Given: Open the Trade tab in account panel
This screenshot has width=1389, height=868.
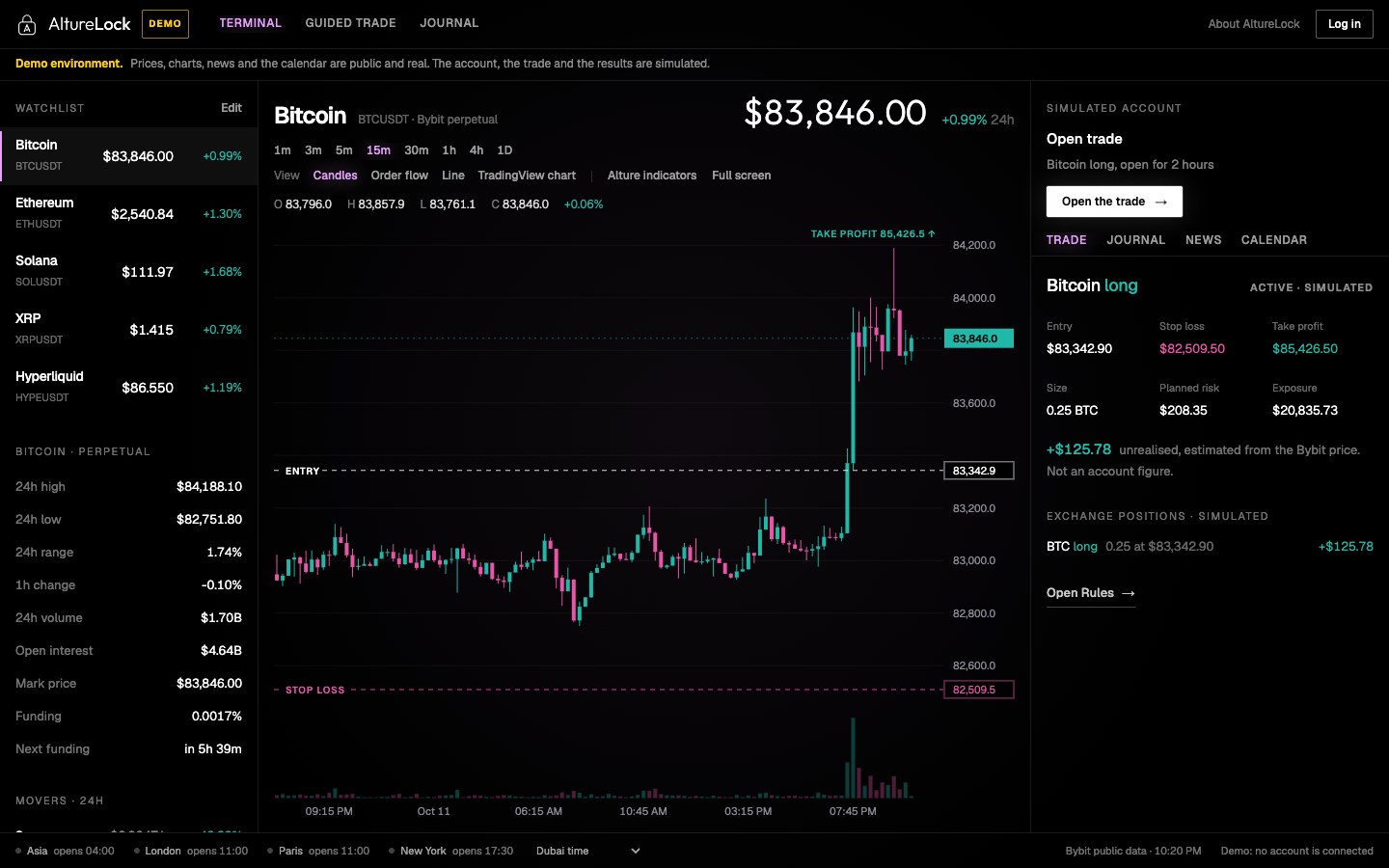Looking at the screenshot, I should point(1067,240).
